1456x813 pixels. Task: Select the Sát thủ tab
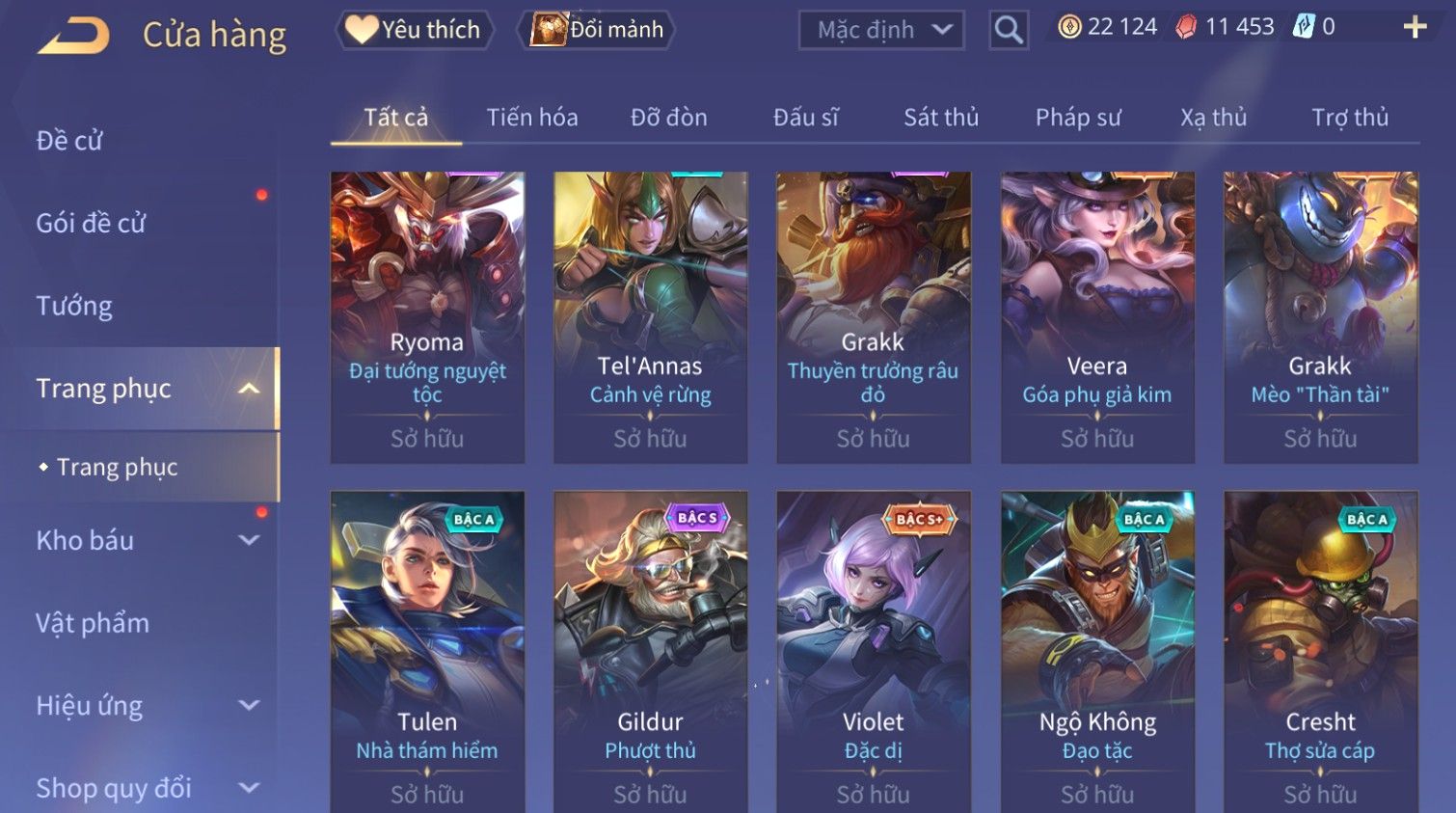[941, 118]
